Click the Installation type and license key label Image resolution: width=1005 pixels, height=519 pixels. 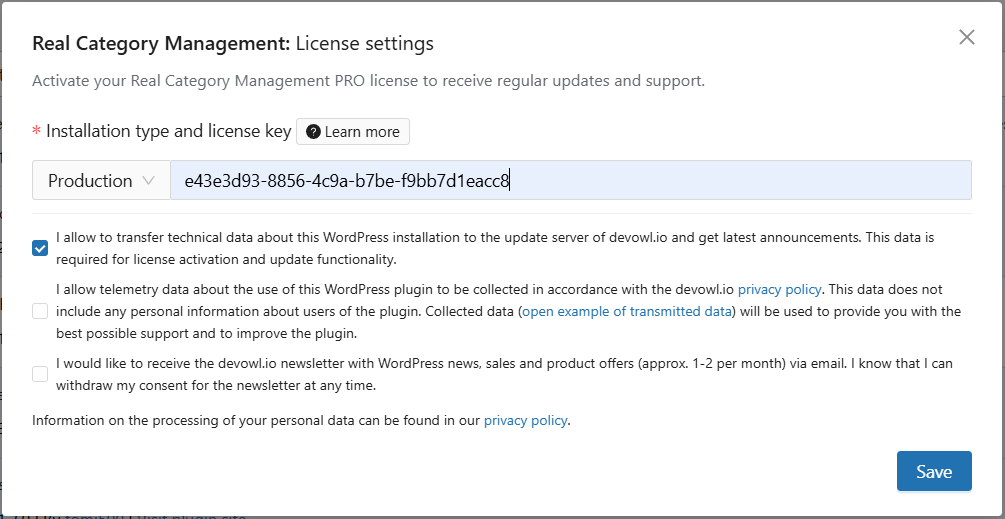[x=169, y=131]
